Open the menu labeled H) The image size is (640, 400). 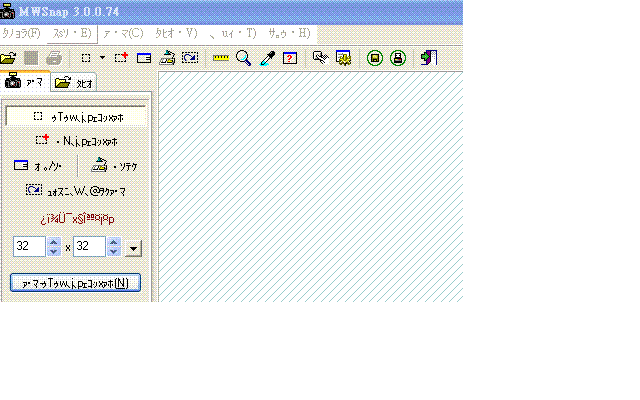(289, 33)
